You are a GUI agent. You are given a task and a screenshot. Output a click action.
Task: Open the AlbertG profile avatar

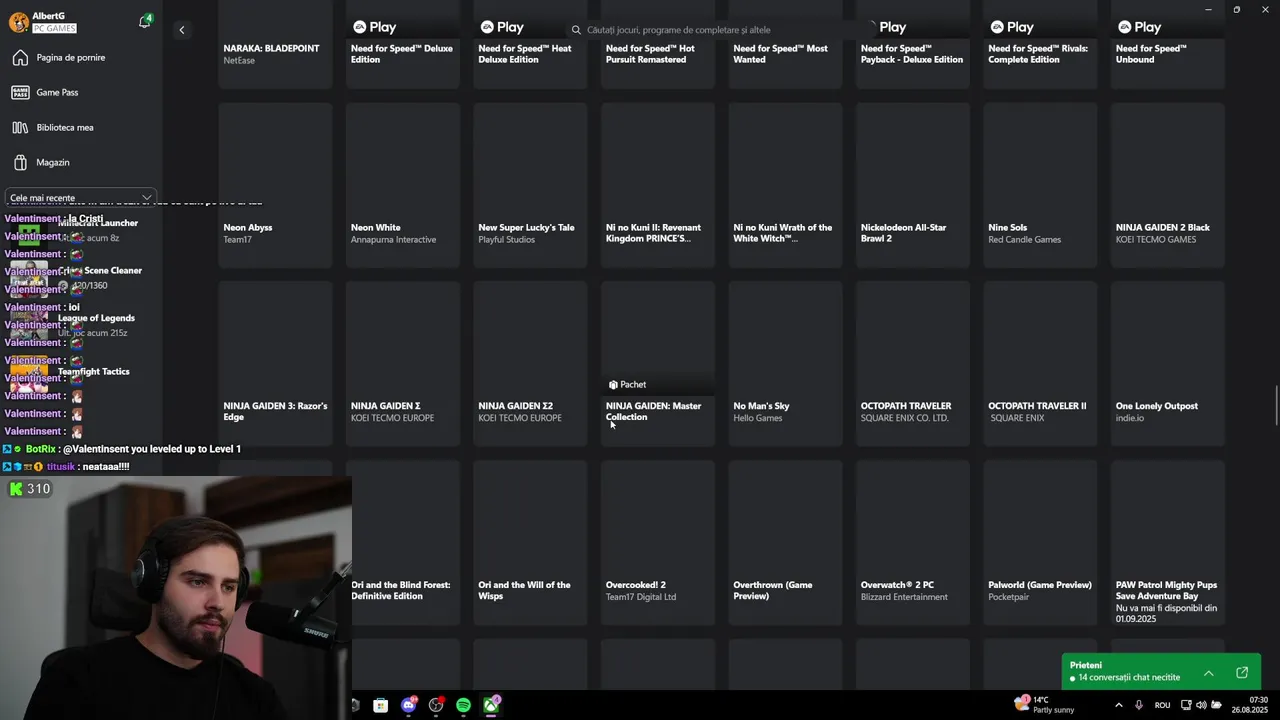18,22
